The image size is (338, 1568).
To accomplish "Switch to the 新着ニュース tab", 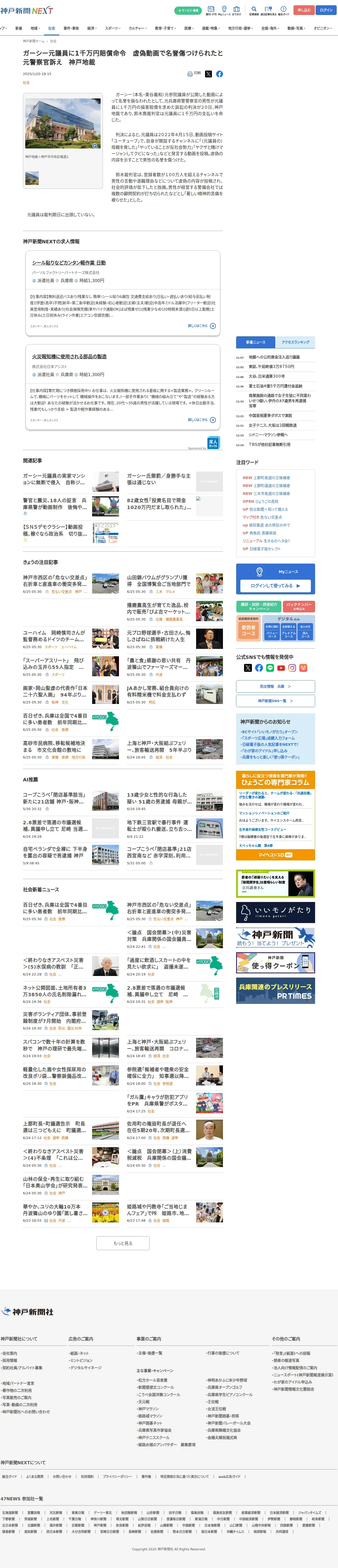I will [255, 342].
